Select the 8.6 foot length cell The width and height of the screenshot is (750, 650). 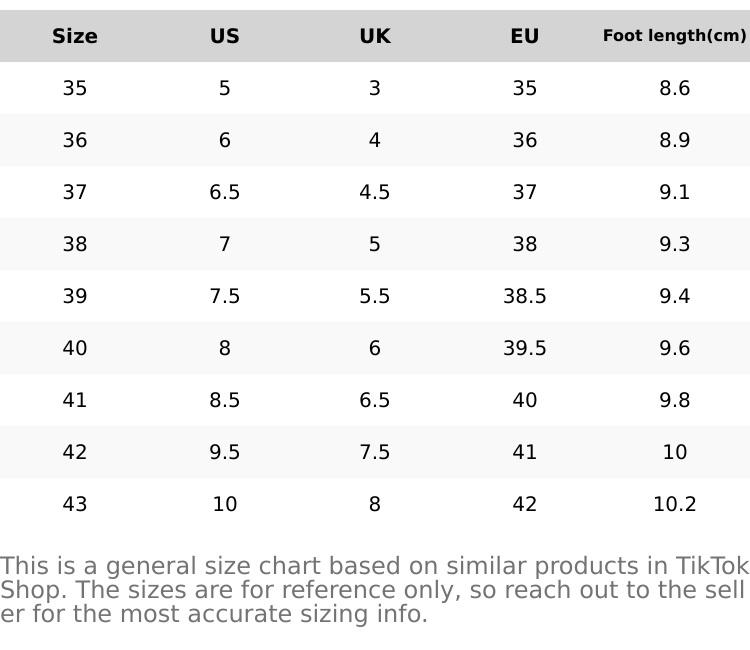pos(675,88)
